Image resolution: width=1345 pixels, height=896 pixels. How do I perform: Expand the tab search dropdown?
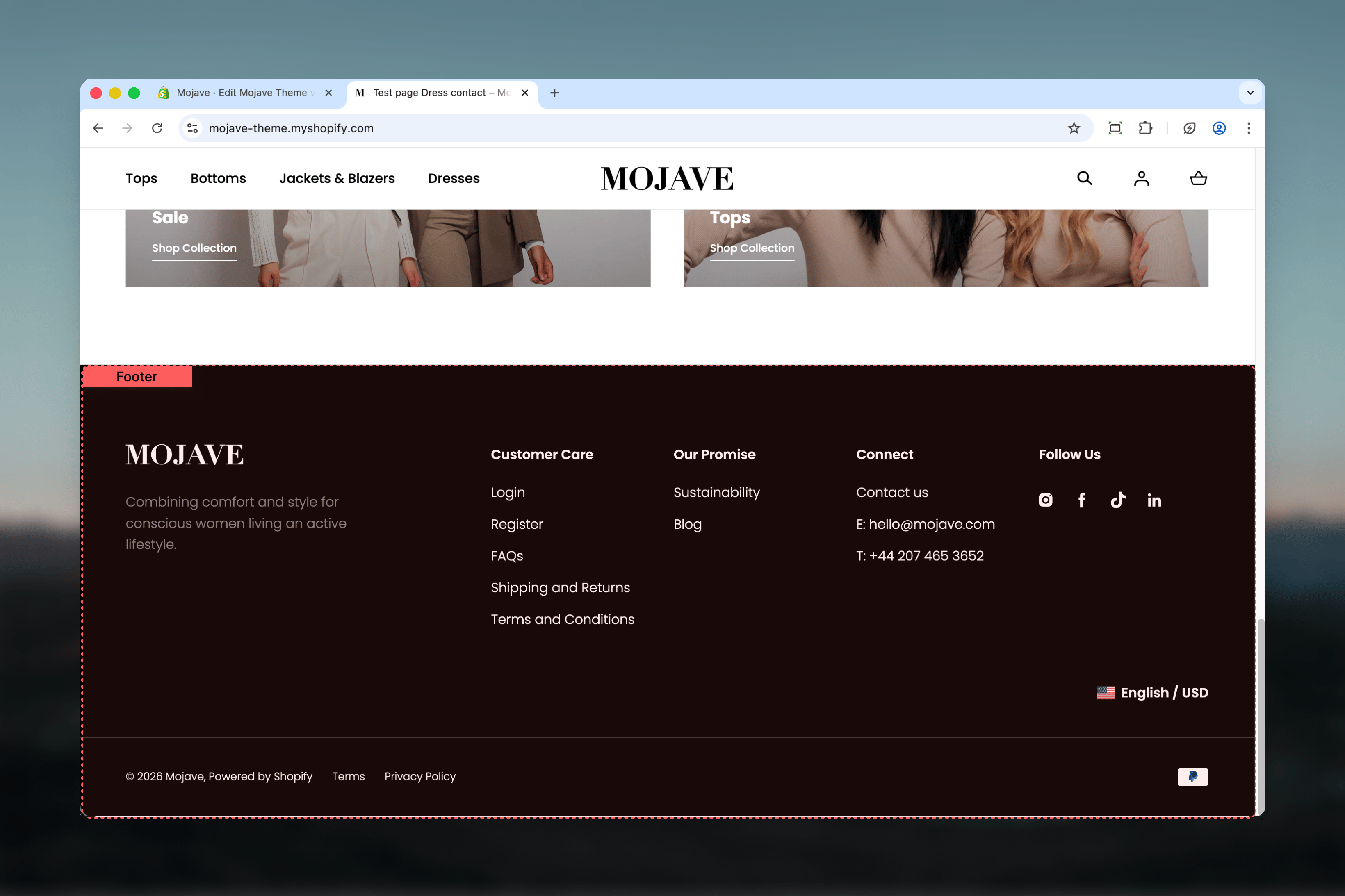coord(1250,93)
